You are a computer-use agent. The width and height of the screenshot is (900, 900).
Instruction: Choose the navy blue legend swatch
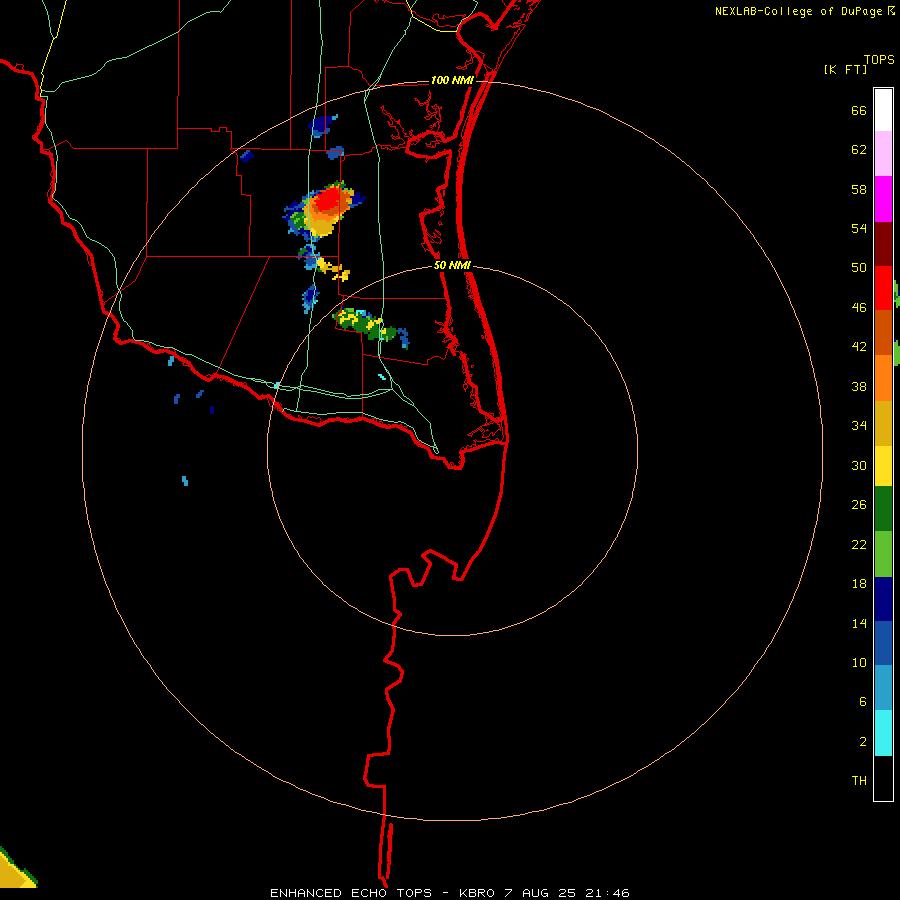tap(883, 599)
